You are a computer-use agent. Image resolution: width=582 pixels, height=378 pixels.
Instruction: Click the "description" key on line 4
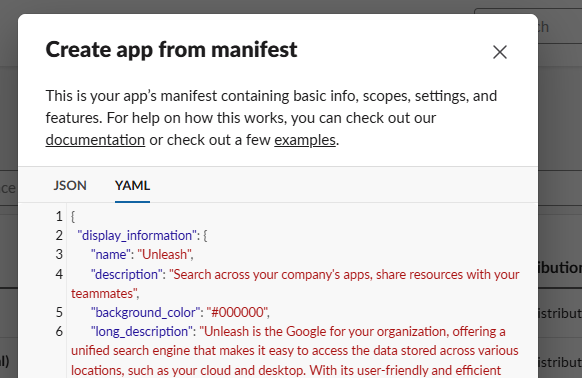click(127, 274)
